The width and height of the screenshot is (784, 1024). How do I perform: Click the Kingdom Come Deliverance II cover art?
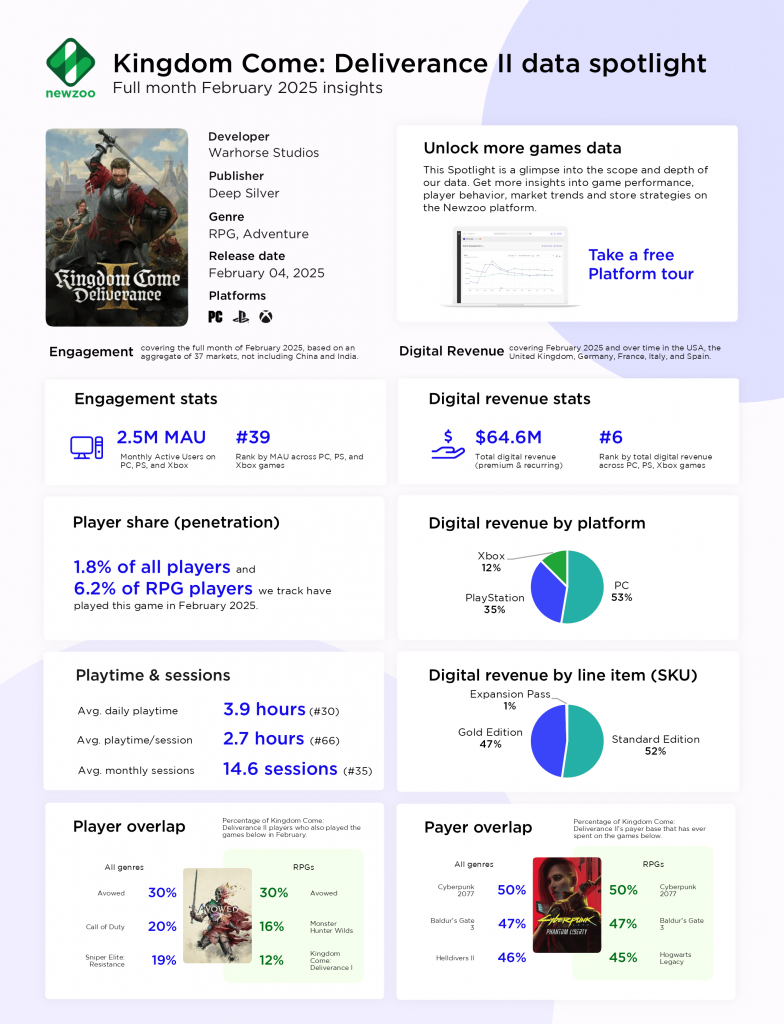point(117,227)
